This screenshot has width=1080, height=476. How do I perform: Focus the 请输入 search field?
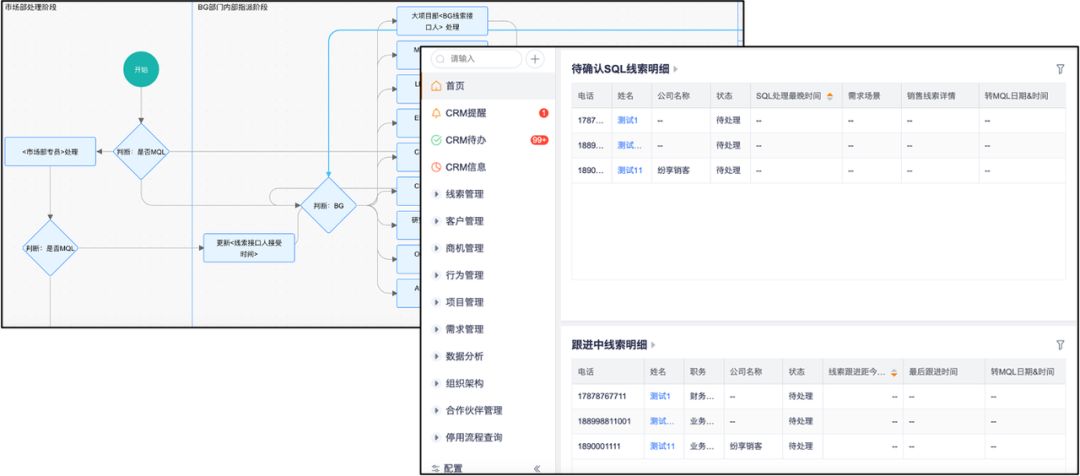476,59
